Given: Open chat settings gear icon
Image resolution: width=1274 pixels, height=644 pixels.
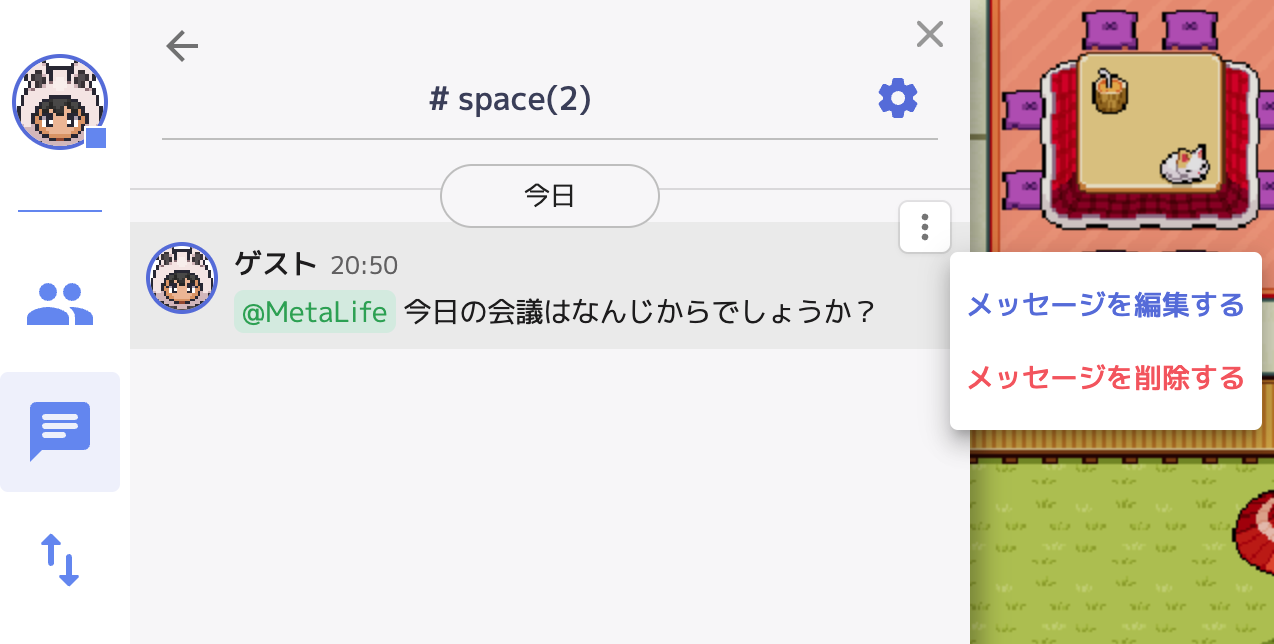Looking at the screenshot, I should coord(897,98).
